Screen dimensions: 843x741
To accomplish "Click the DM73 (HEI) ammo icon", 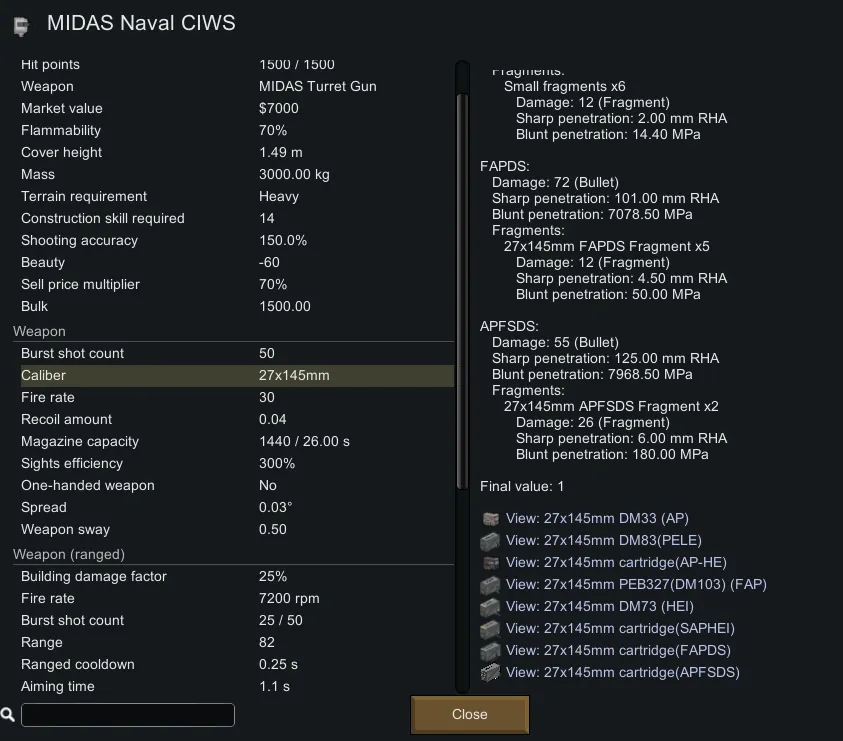I will coord(490,606).
